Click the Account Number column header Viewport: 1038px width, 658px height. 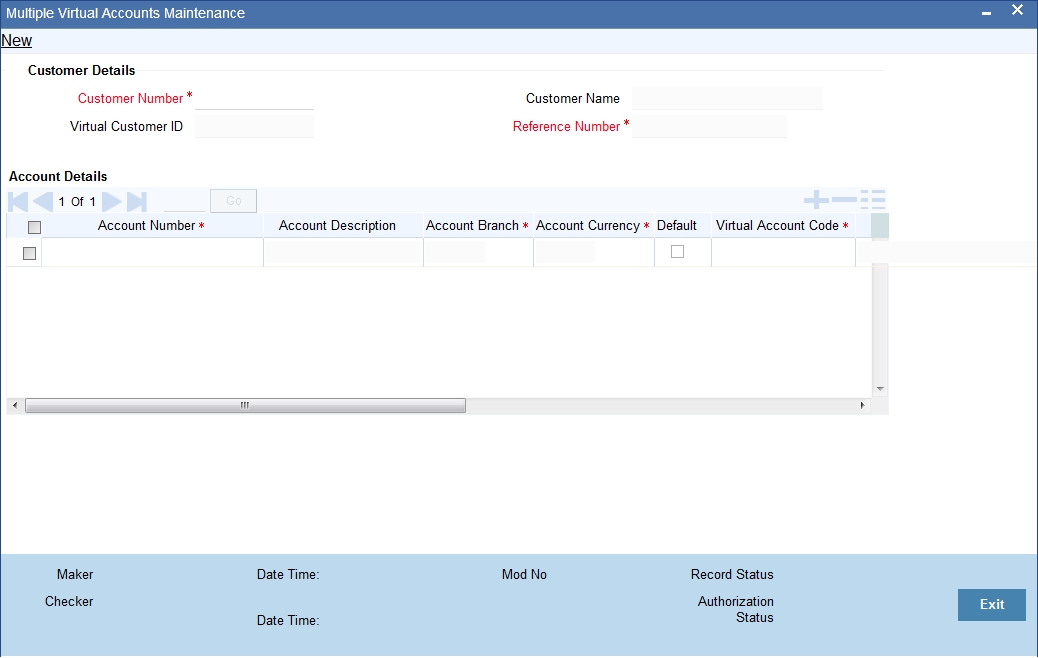(152, 226)
